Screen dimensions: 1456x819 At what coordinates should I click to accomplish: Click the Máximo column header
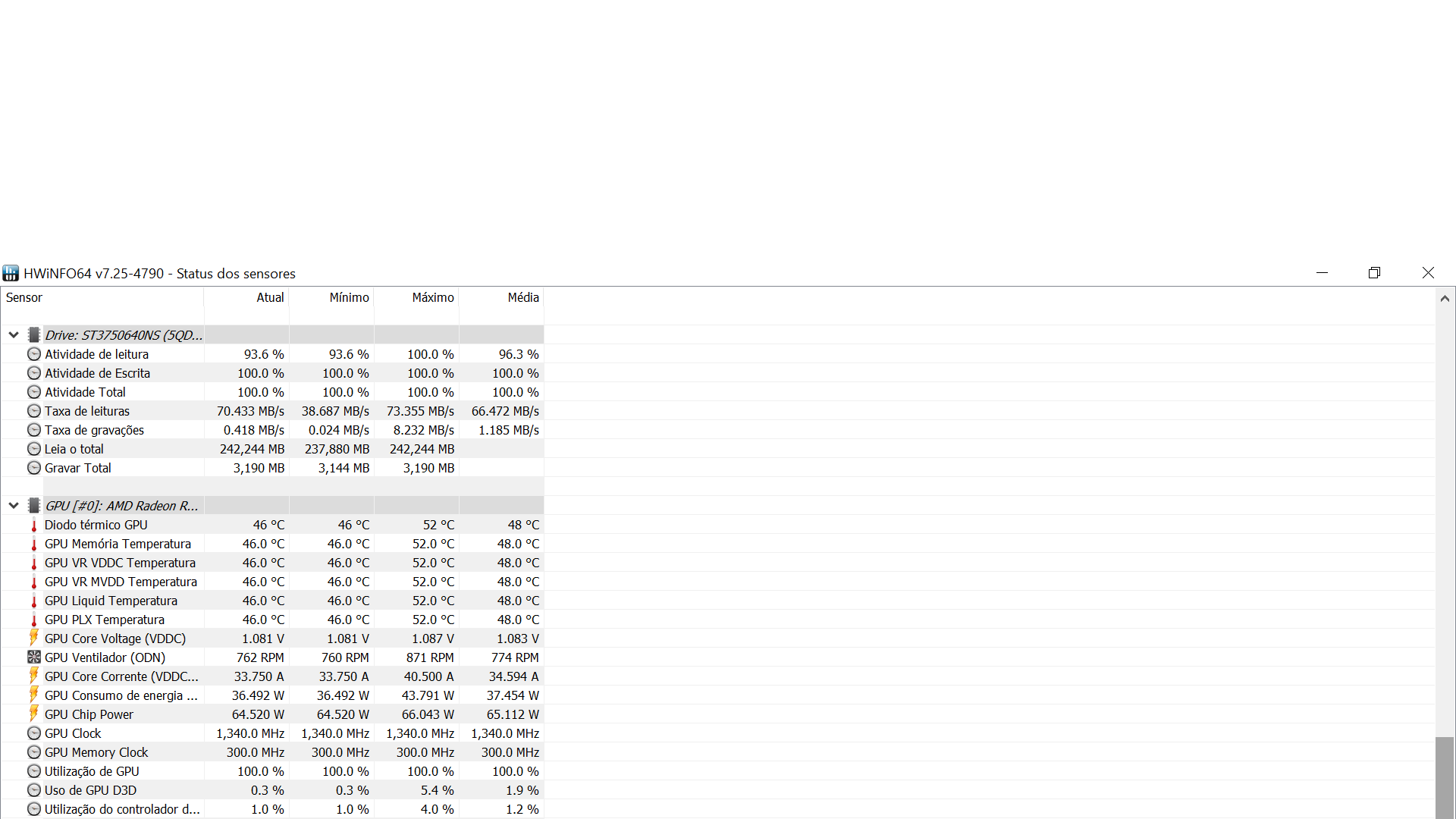point(416,297)
